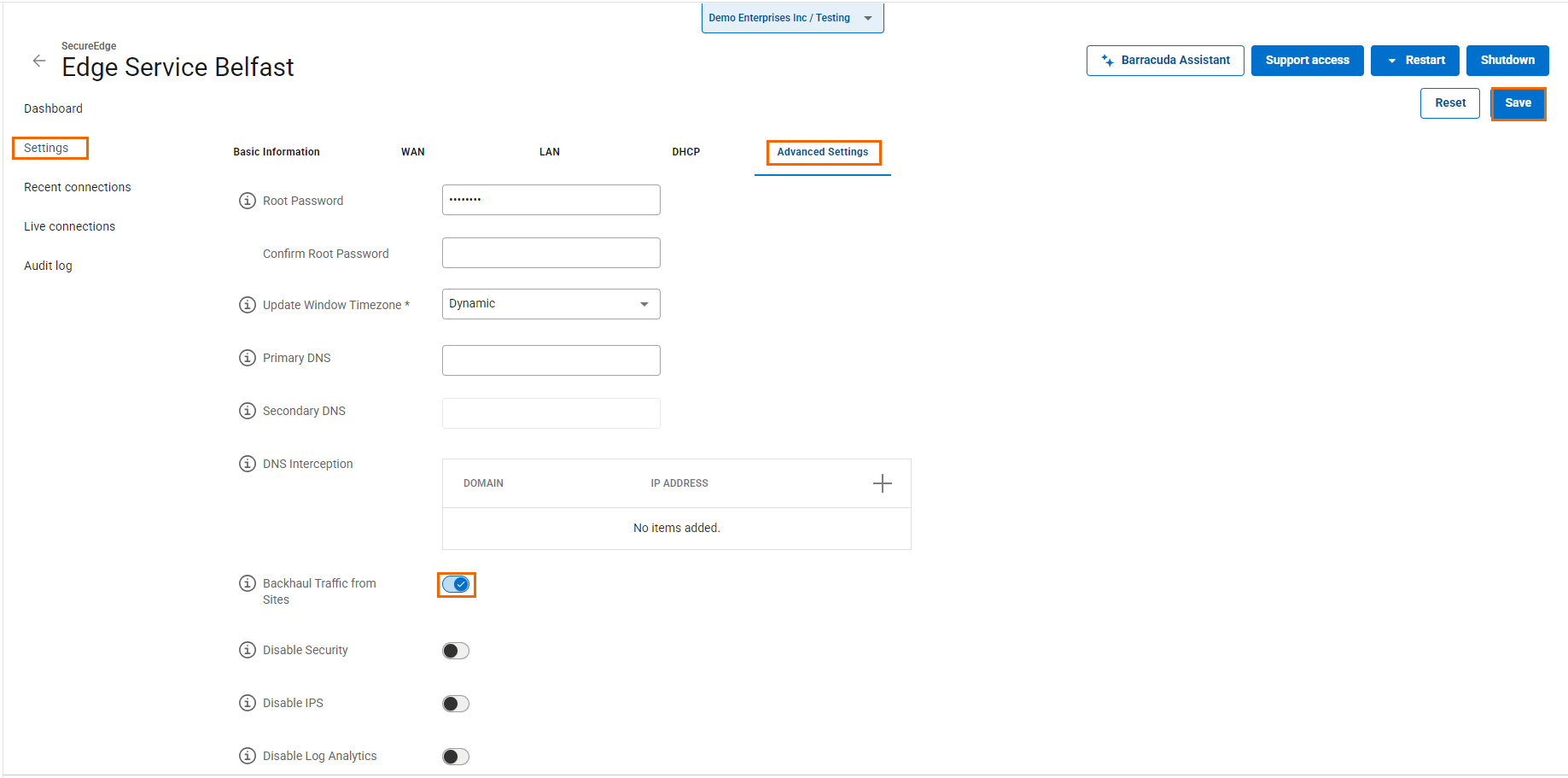Image resolution: width=1568 pixels, height=778 pixels.
Task: Open the Restart dropdown button
Action: coord(1414,61)
